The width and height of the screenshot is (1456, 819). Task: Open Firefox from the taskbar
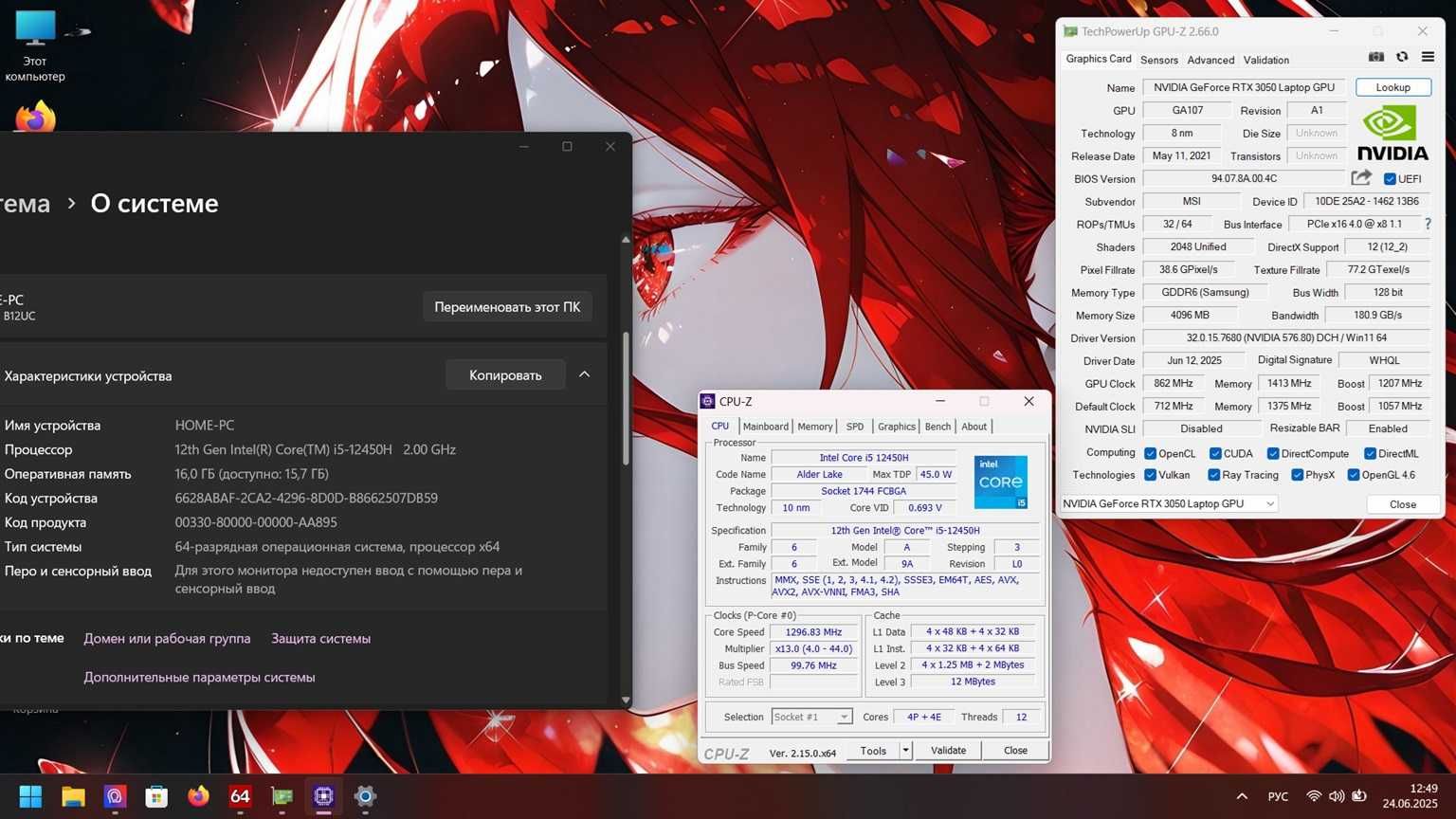coord(198,796)
